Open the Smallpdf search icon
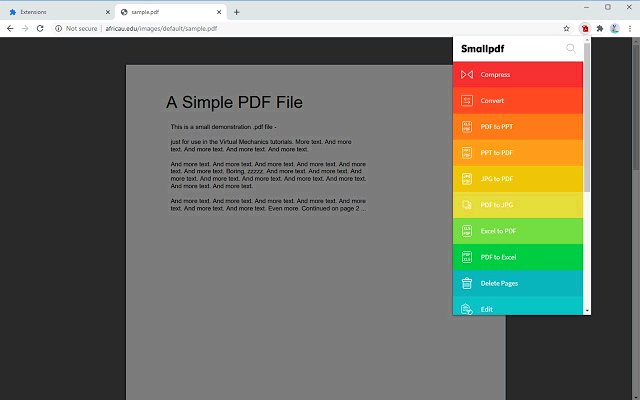 point(571,49)
